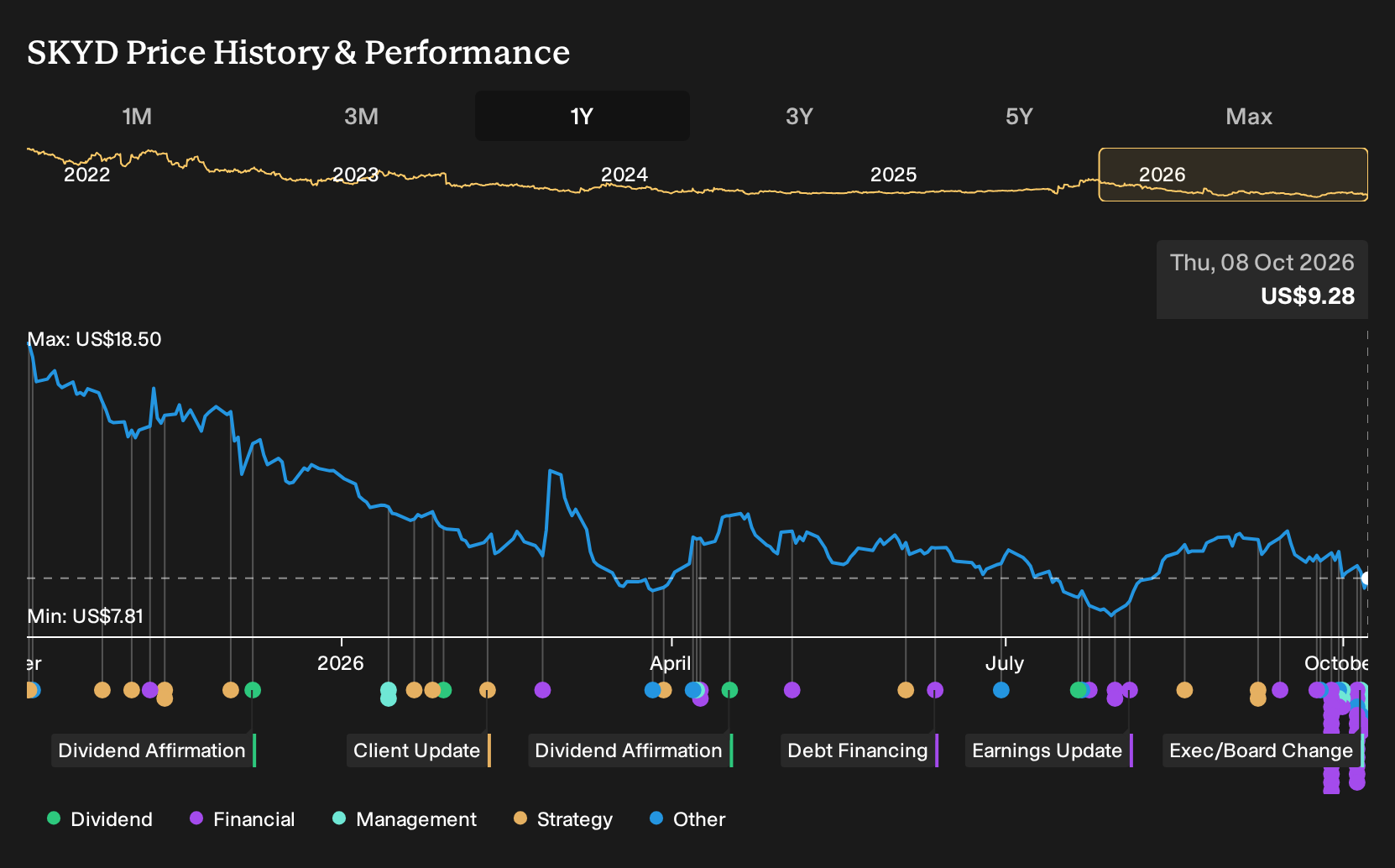Open the Exec/Board Change event label
Screen dimensions: 1395x868
click(x=1263, y=750)
